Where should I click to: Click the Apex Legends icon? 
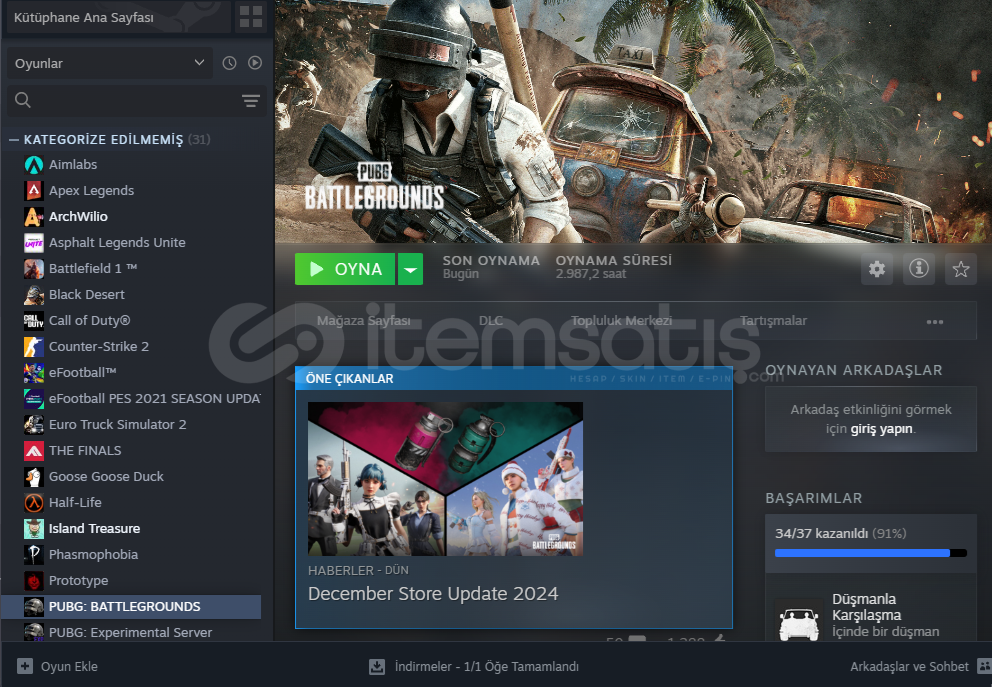[34, 190]
